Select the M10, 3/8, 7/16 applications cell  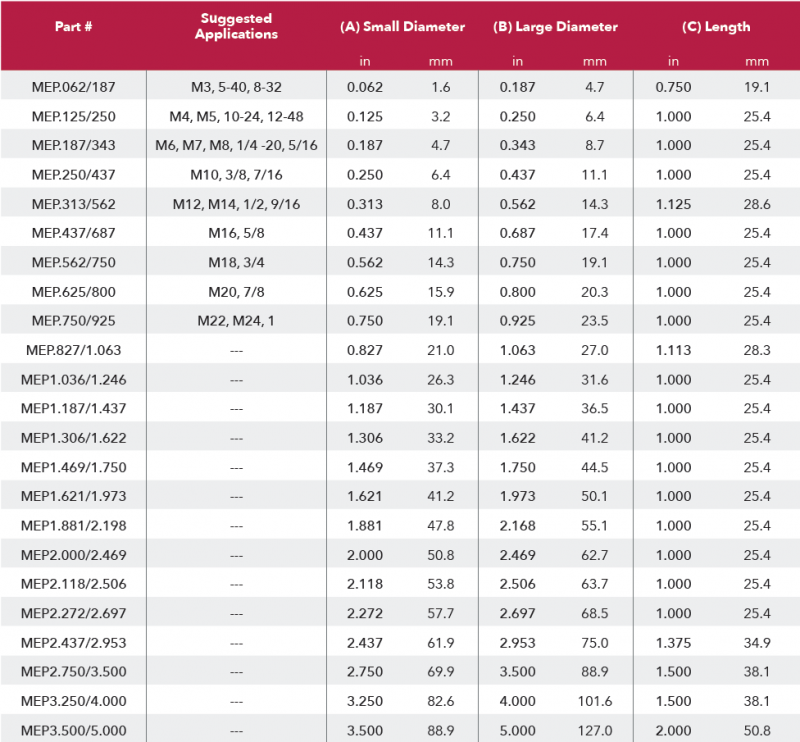(237, 175)
